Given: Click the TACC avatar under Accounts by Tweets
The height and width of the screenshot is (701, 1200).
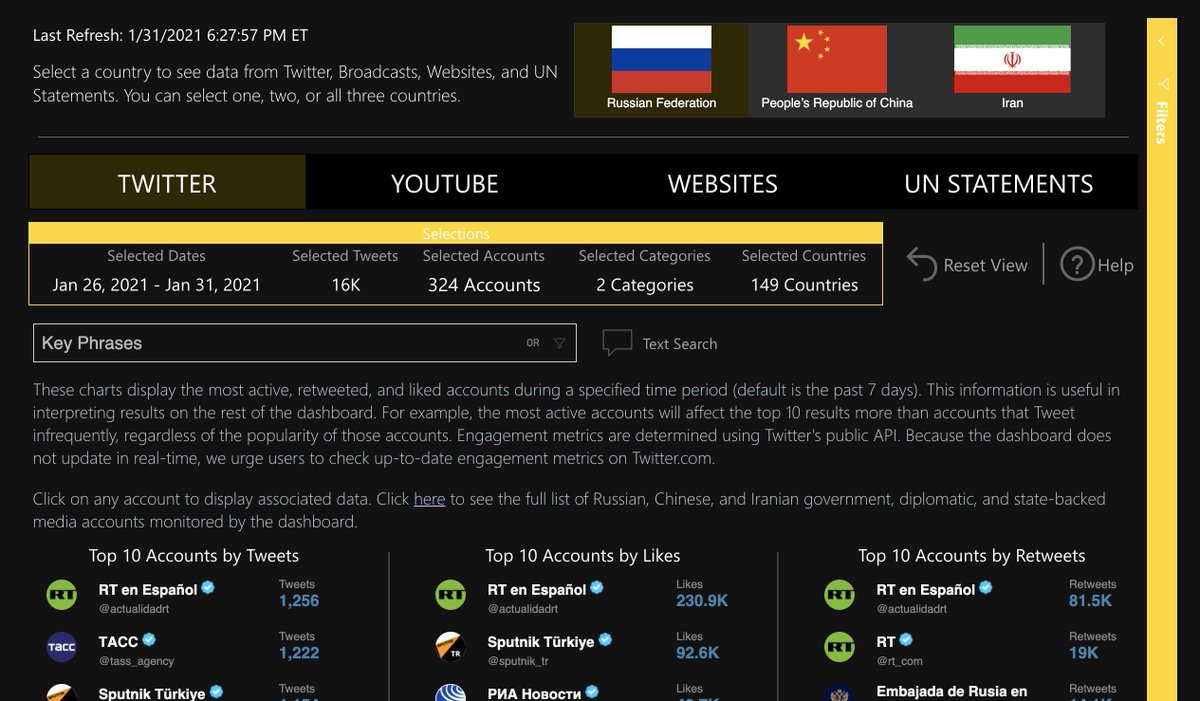Looking at the screenshot, I should pos(62,648).
